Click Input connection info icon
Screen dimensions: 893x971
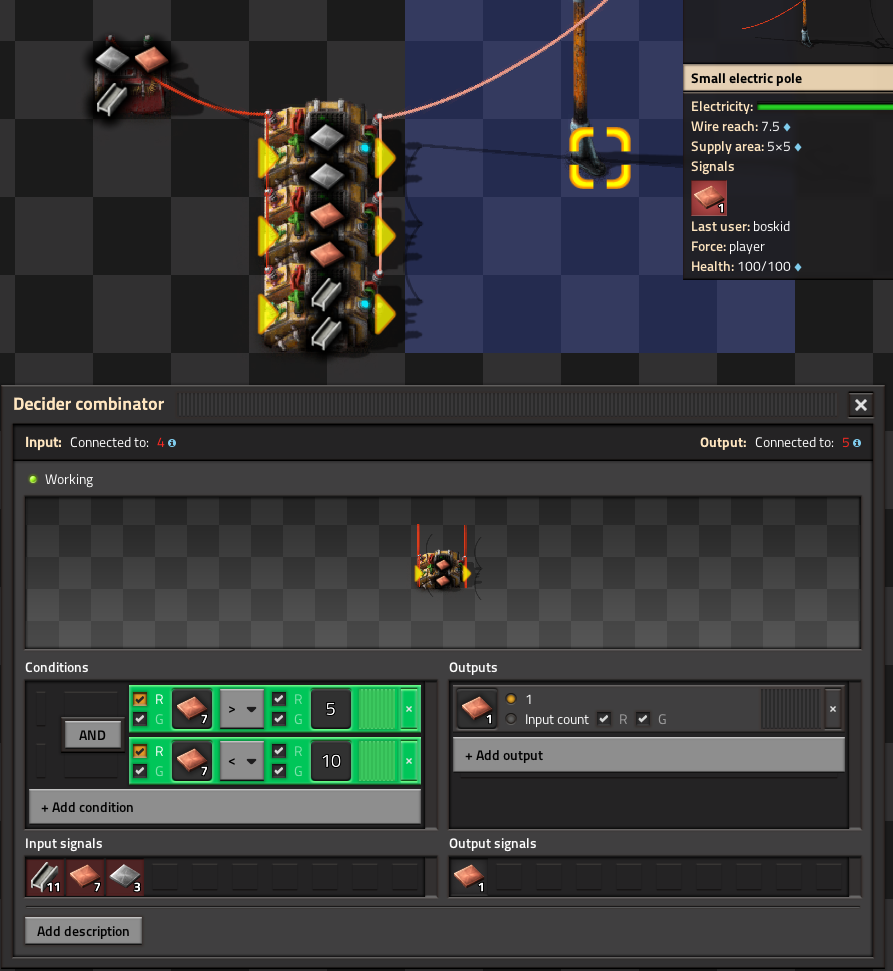[x=172, y=443]
